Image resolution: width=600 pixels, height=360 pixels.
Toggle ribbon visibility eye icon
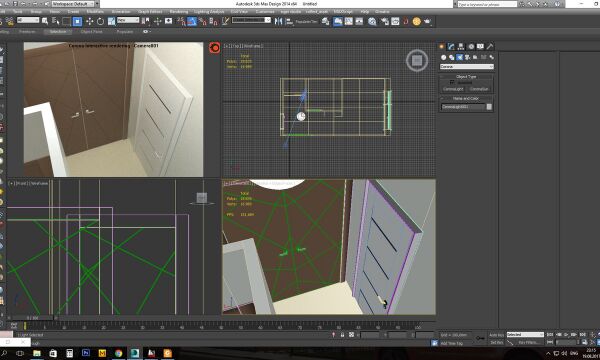pyautogui.click(x=145, y=31)
